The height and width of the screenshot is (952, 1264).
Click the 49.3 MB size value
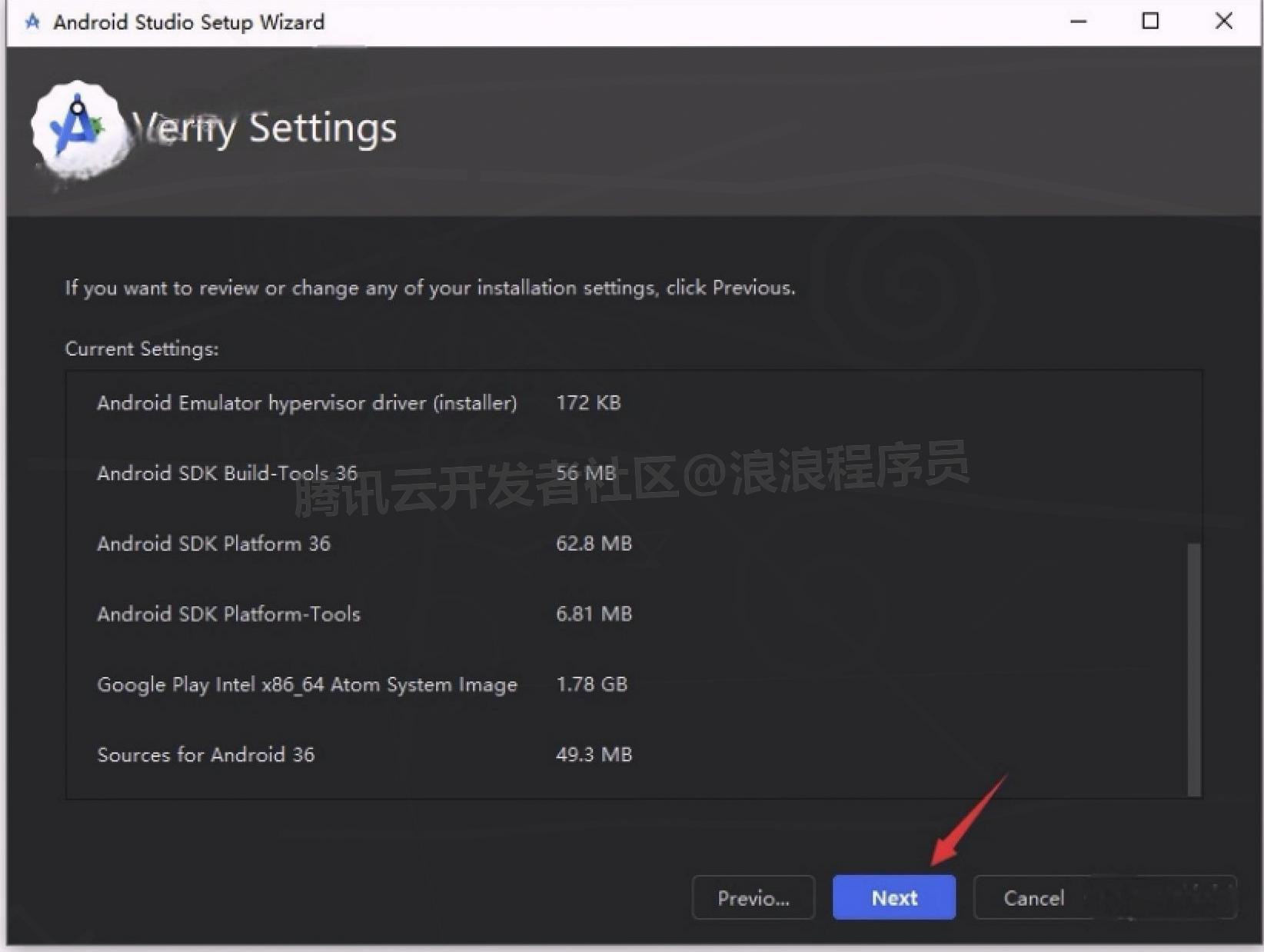point(594,754)
